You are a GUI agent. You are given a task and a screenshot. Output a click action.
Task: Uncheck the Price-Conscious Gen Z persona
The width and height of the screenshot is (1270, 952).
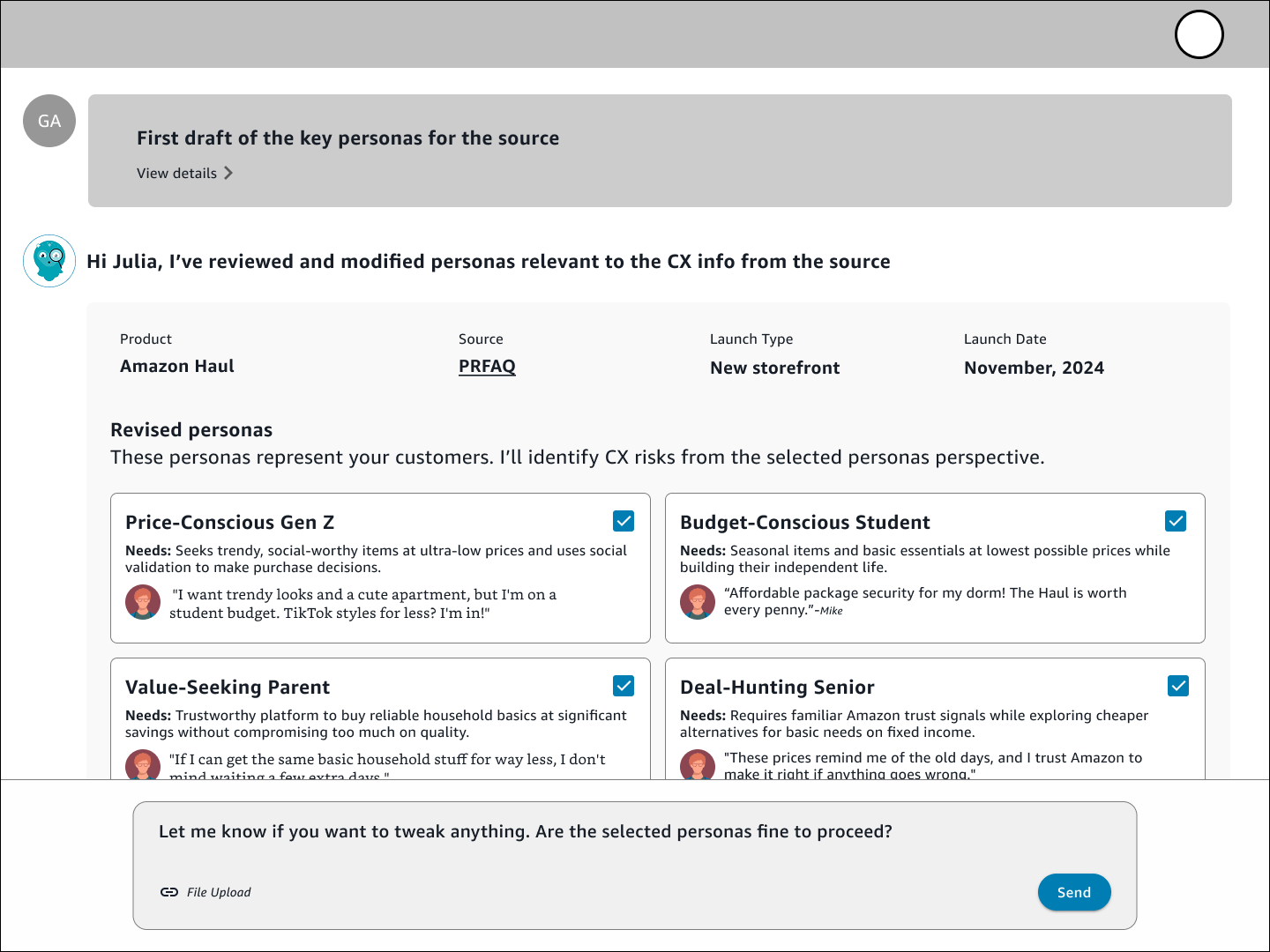coord(624,521)
